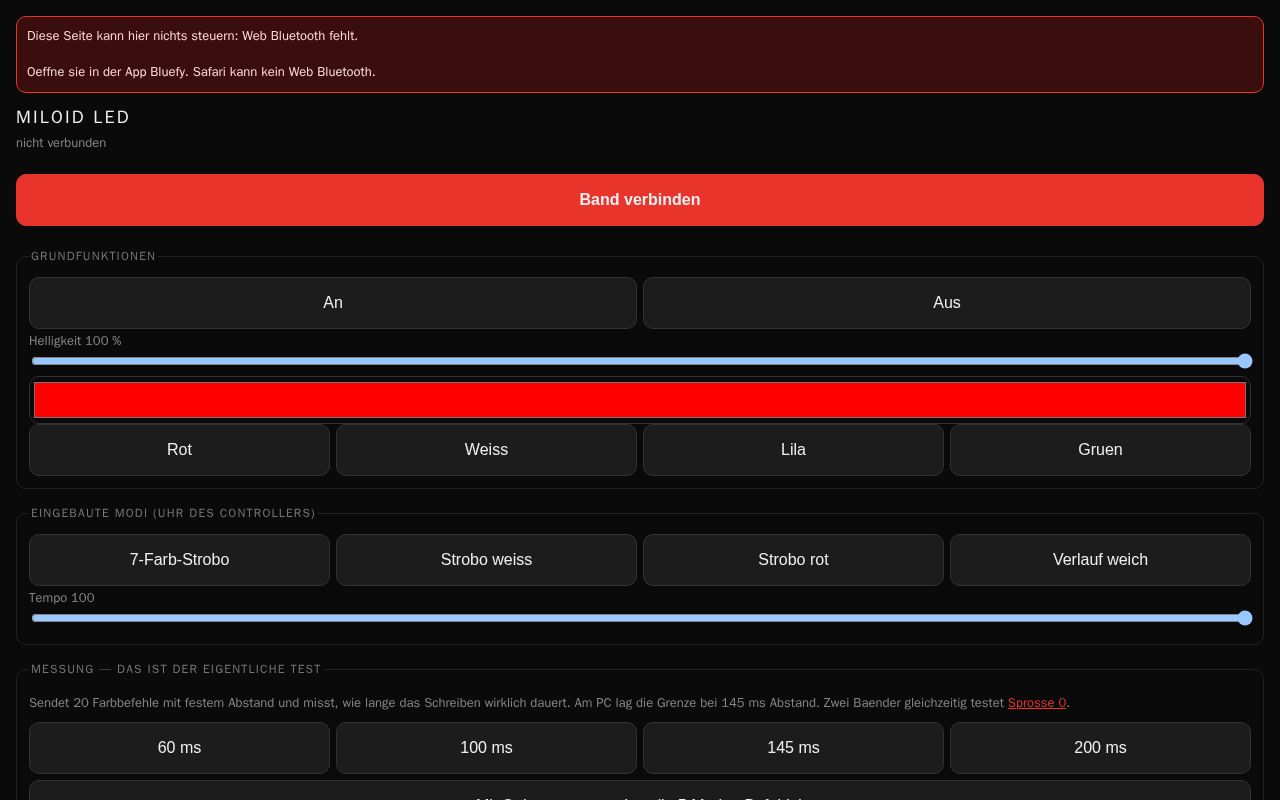Switch the strip off with Aus

(947, 303)
